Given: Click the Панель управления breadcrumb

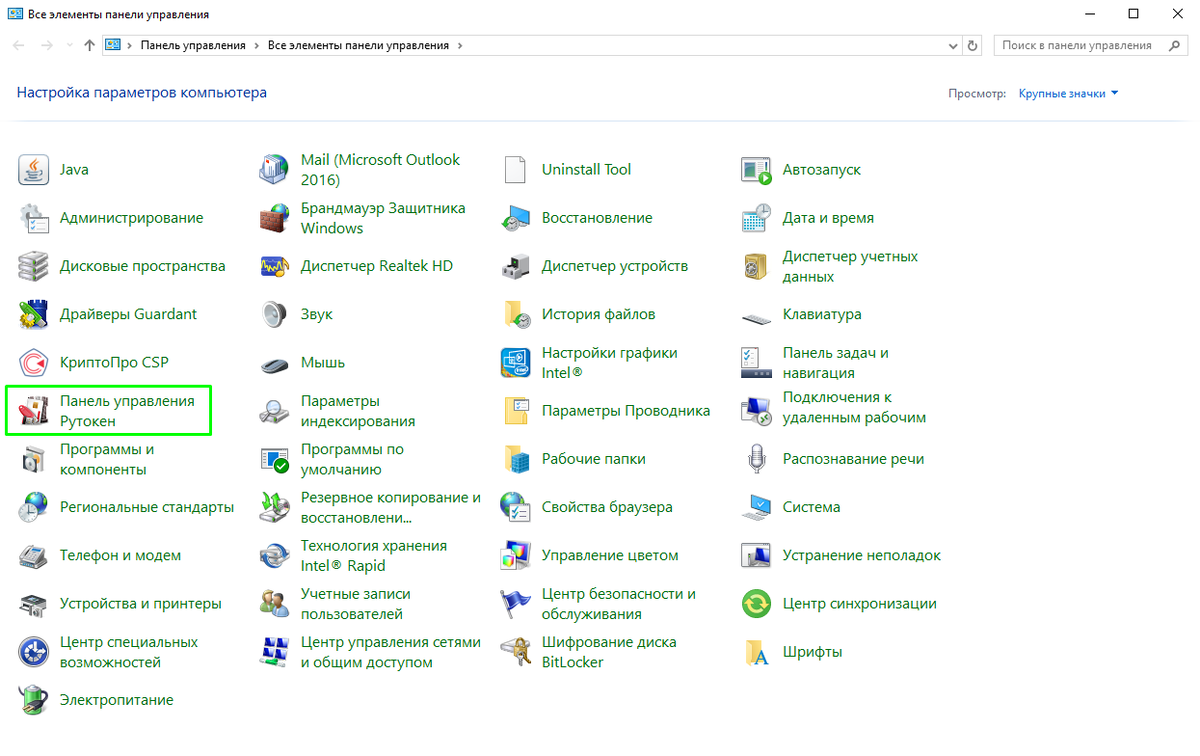Looking at the screenshot, I should tap(193, 45).
